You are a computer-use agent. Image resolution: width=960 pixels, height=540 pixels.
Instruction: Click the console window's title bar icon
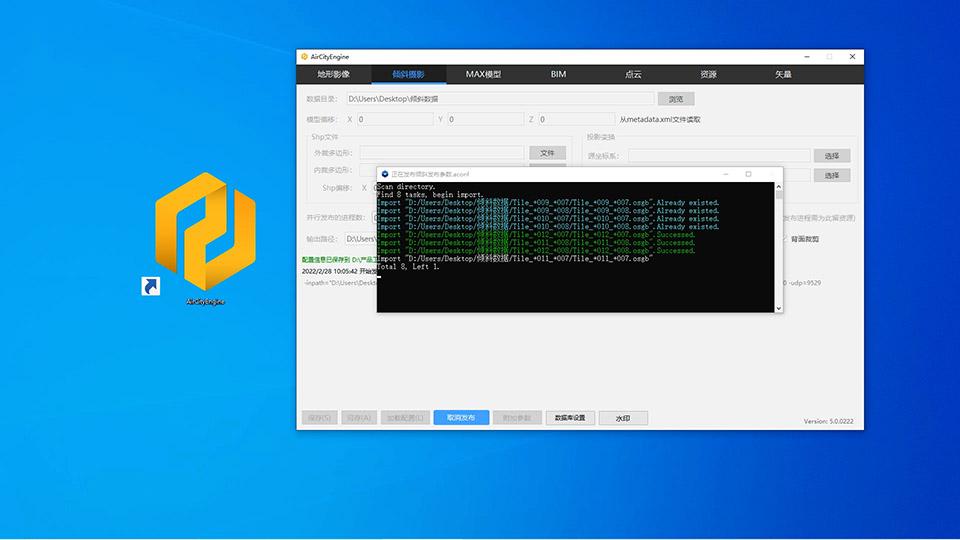pyautogui.click(x=384, y=174)
